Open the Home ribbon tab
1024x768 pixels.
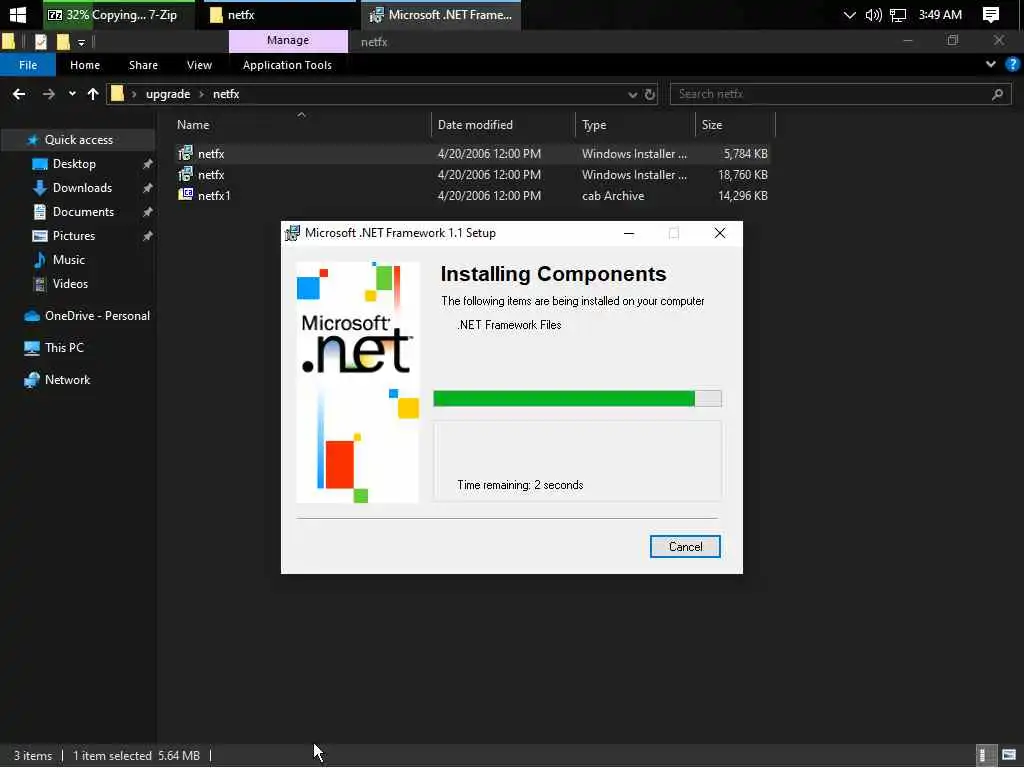(x=85, y=65)
